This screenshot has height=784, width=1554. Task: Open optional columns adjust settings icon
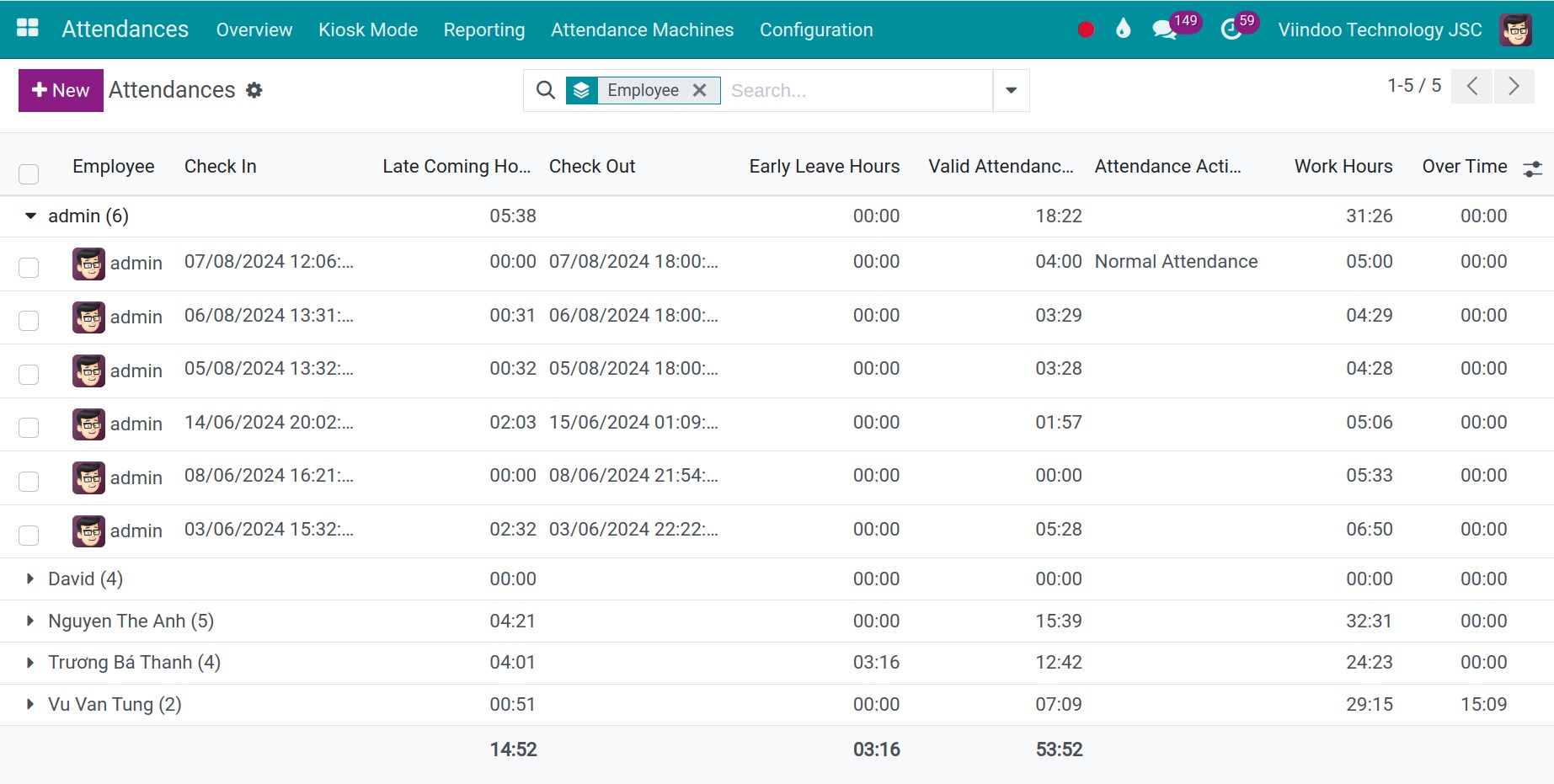tap(1532, 168)
